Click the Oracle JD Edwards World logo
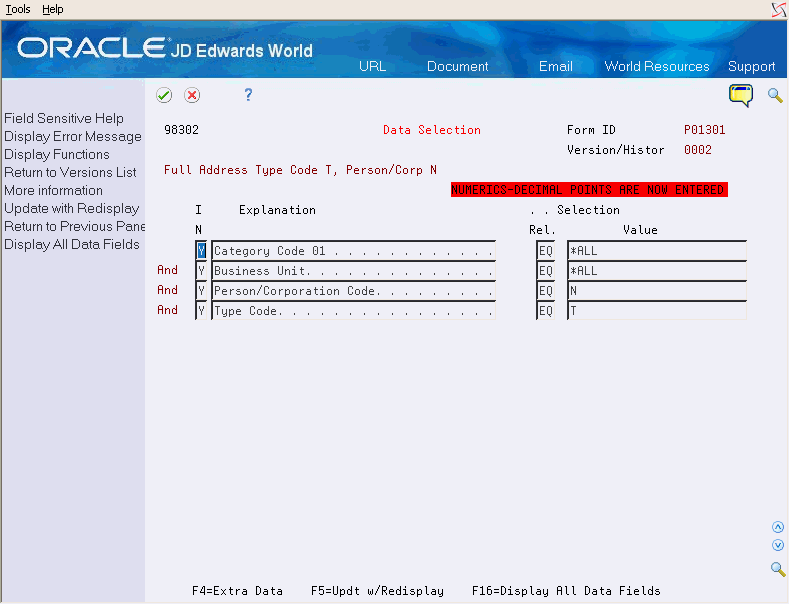The image size is (789, 604). point(165,48)
